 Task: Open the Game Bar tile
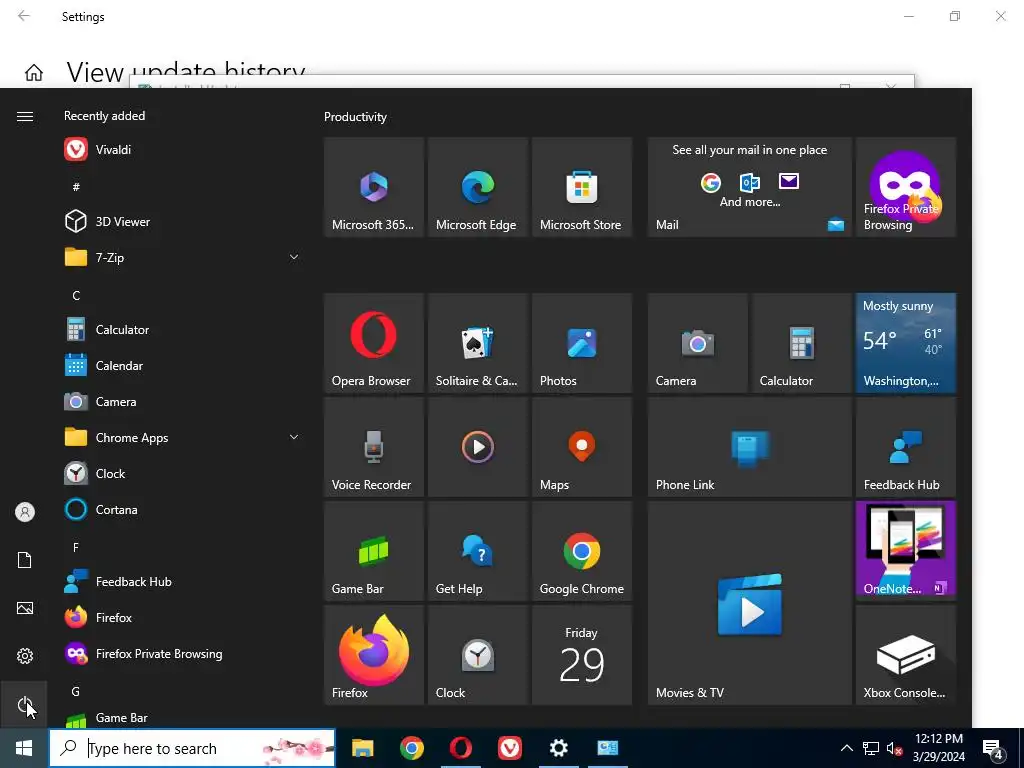374,551
